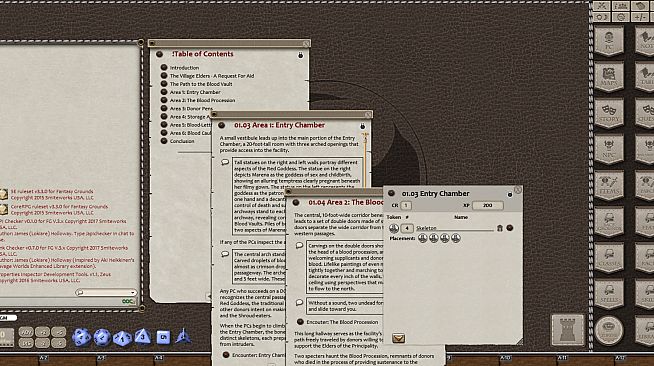
Task: Open the combat tracker crossed-swords icon
Action: coord(601,6)
